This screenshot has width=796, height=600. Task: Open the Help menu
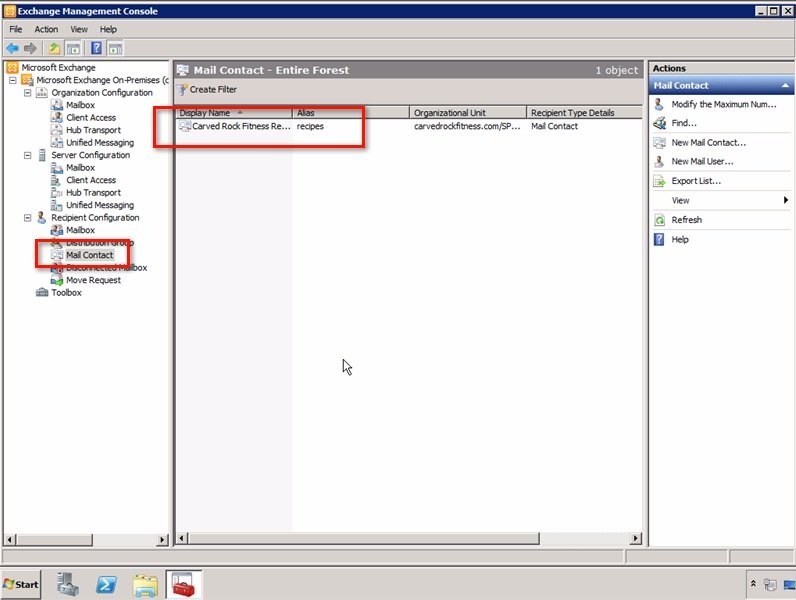108,29
